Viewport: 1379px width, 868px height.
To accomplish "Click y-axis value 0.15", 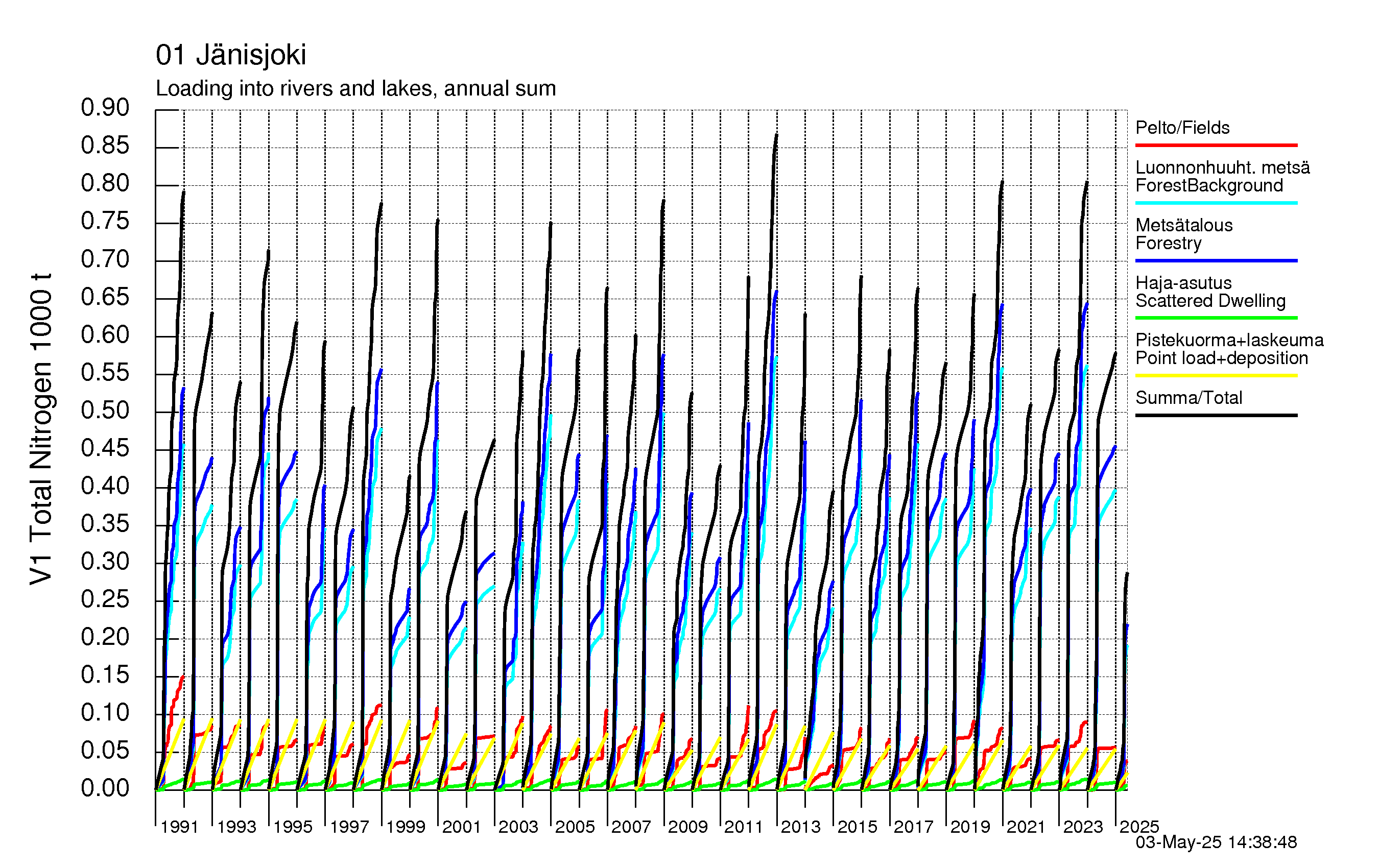I will click(105, 675).
